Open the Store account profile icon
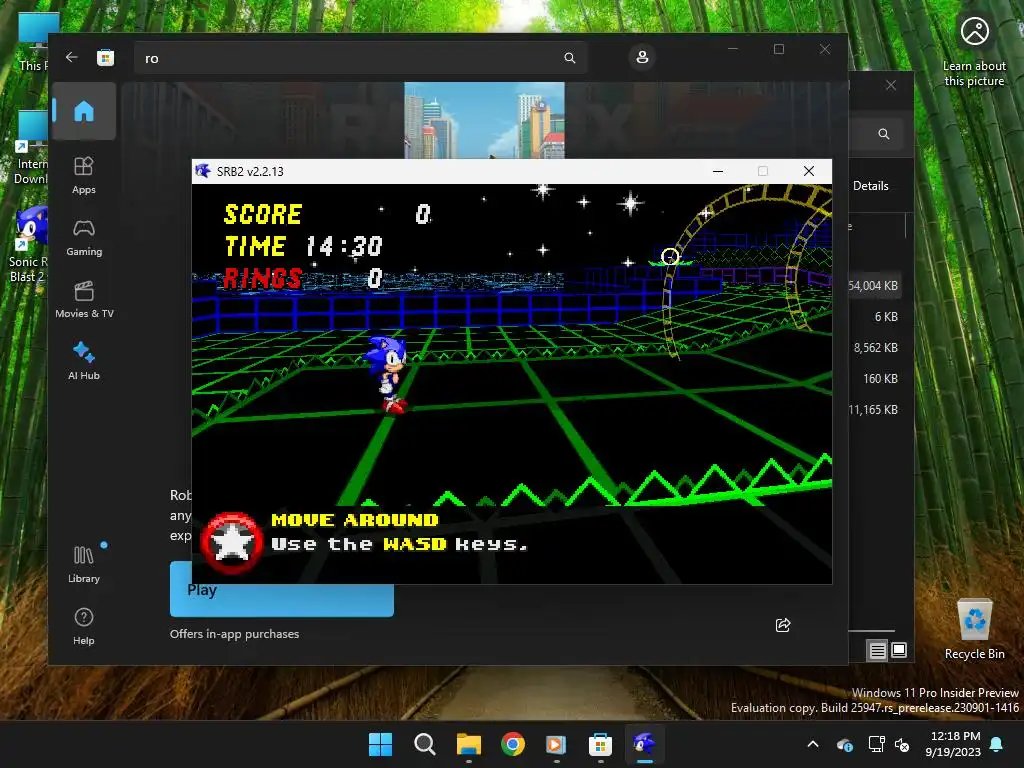Viewport: 1024px width, 768px height. click(x=642, y=57)
